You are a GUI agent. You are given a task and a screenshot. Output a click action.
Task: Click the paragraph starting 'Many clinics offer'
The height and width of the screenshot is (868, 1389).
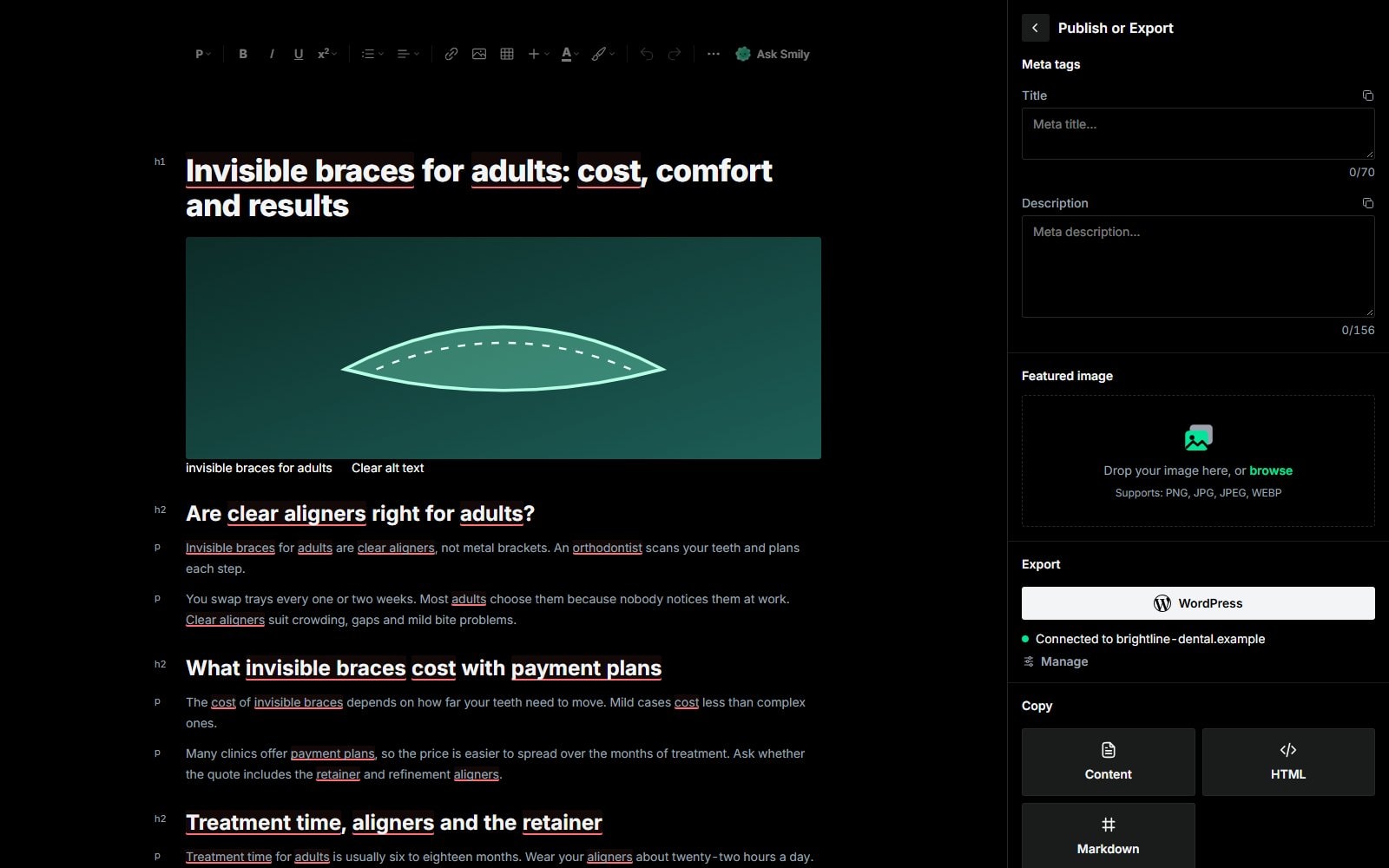496,764
